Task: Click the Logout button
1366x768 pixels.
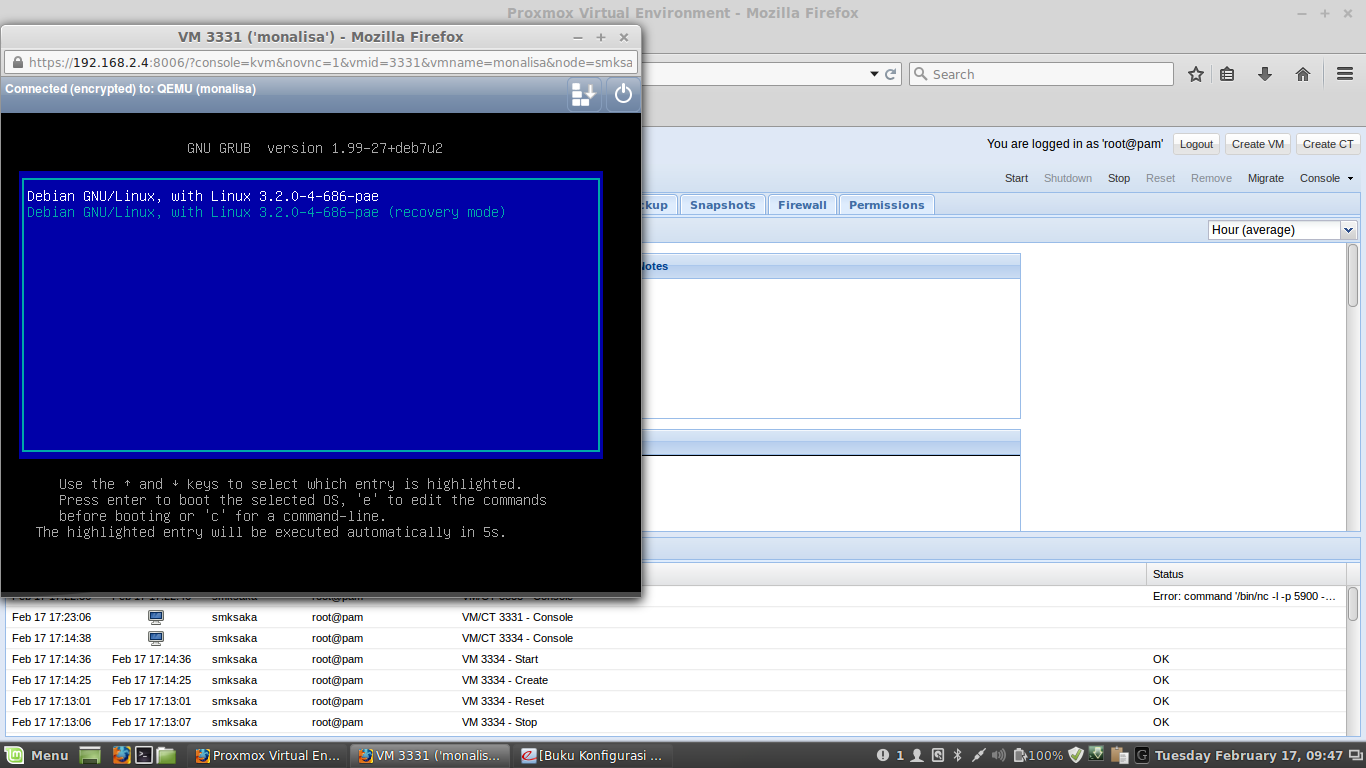Action: (x=1196, y=144)
